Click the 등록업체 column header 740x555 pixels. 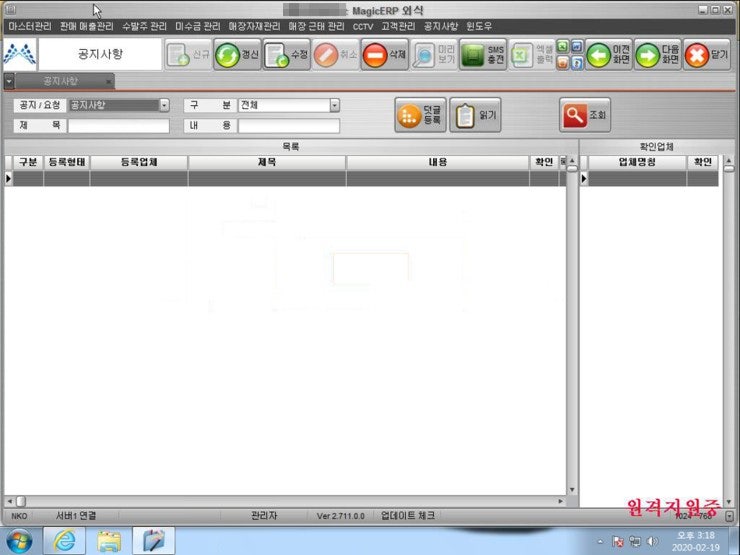(x=139, y=162)
